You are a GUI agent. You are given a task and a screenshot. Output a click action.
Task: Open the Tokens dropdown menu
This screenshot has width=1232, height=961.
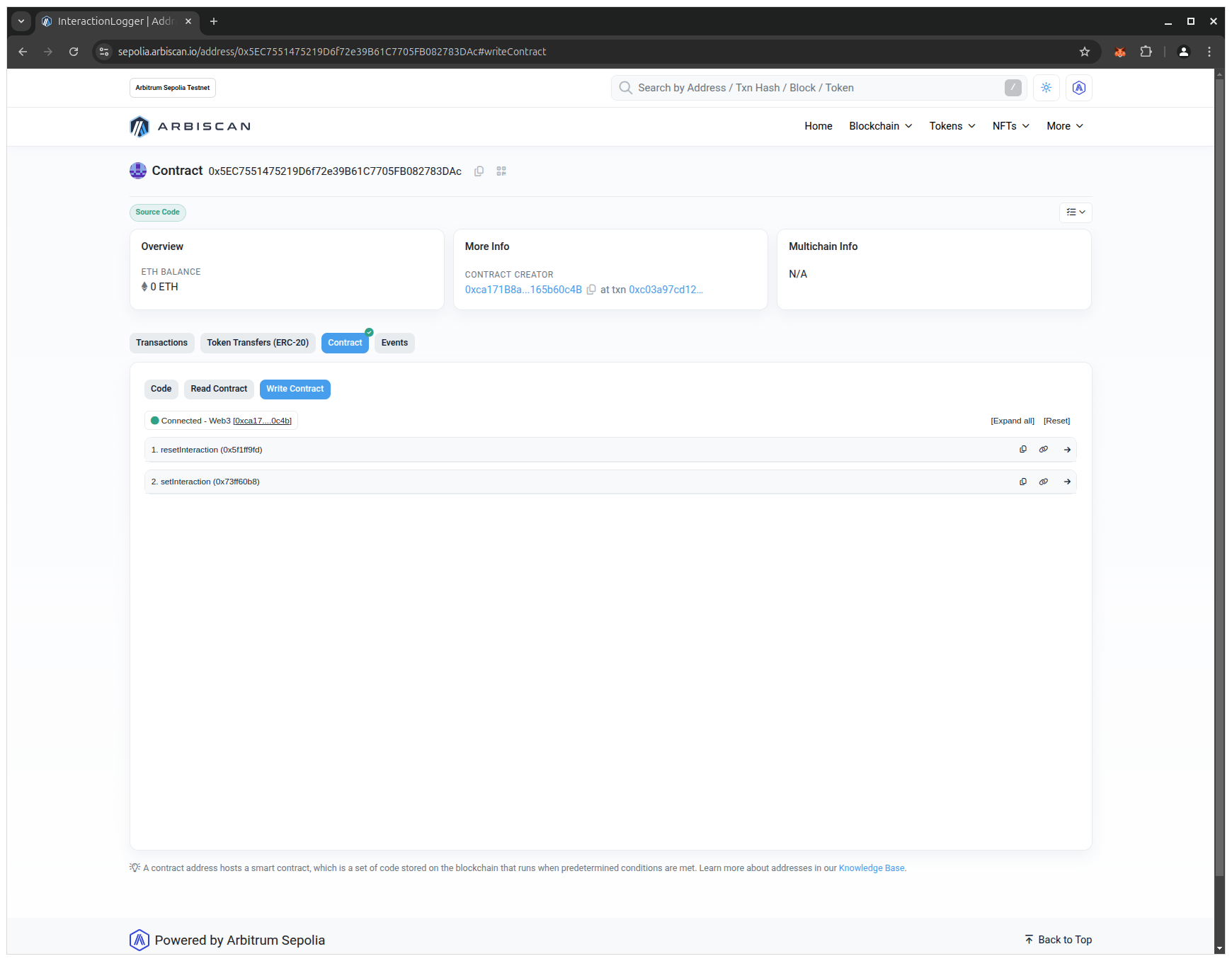pyautogui.click(x=952, y=126)
